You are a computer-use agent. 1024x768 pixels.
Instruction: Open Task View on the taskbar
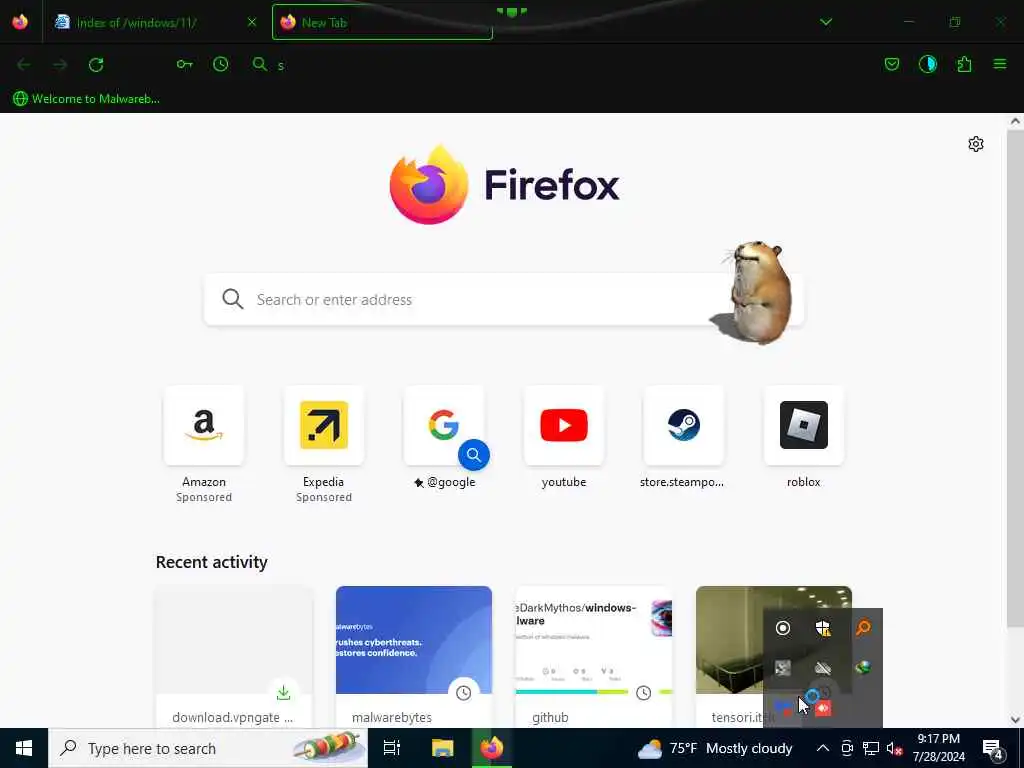(392, 748)
